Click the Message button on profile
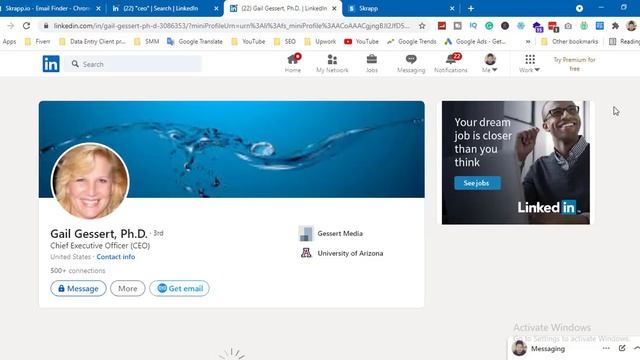640x360 pixels. 78,289
